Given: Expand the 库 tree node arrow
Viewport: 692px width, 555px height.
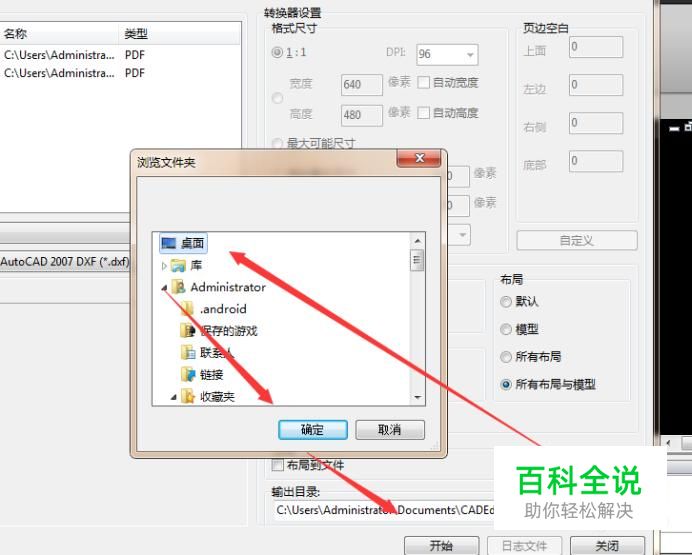Looking at the screenshot, I should coord(164,266).
